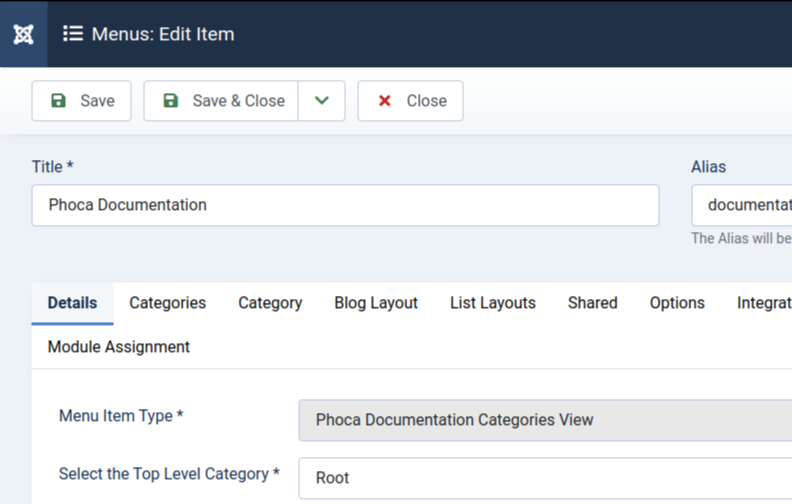
Task: Switch to the Details tab
Action: pyautogui.click(x=72, y=303)
